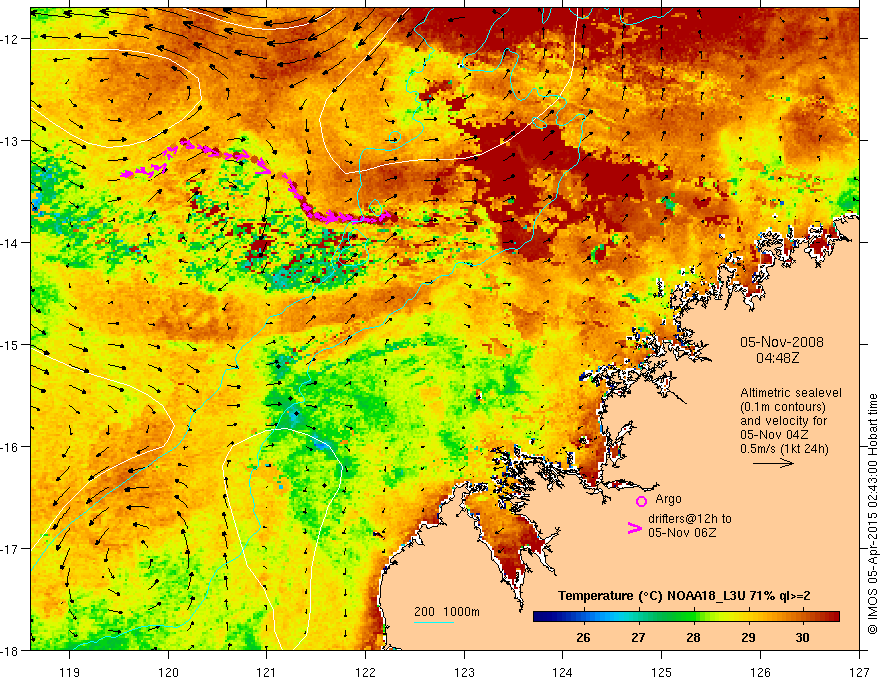
Task: Click the date label 05-Nov-2008
Action: pyautogui.click(x=782, y=342)
